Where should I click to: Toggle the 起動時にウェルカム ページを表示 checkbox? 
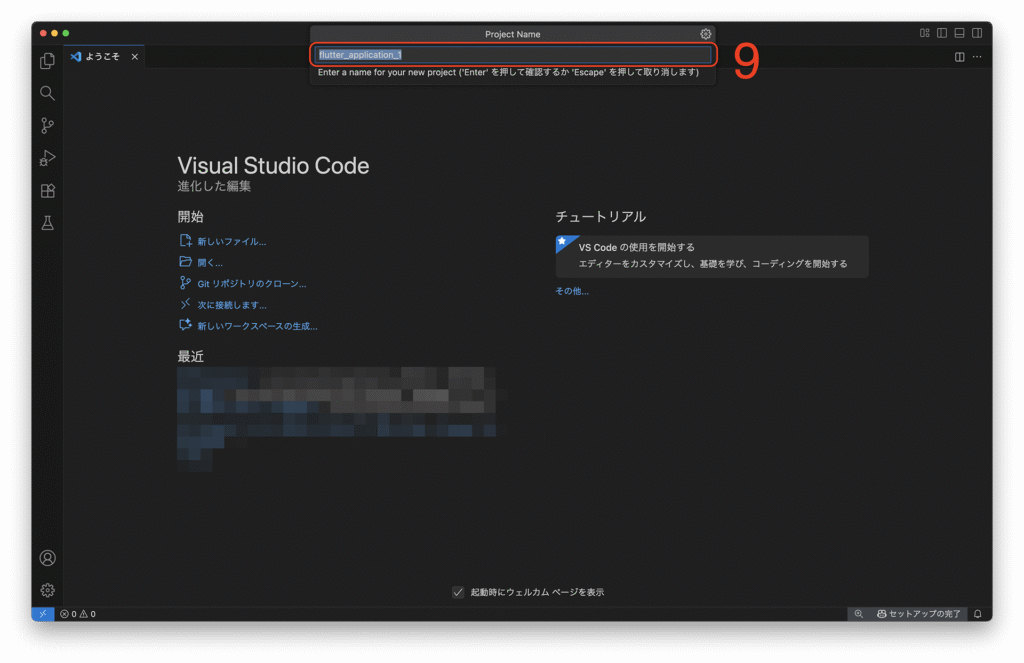click(458, 592)
